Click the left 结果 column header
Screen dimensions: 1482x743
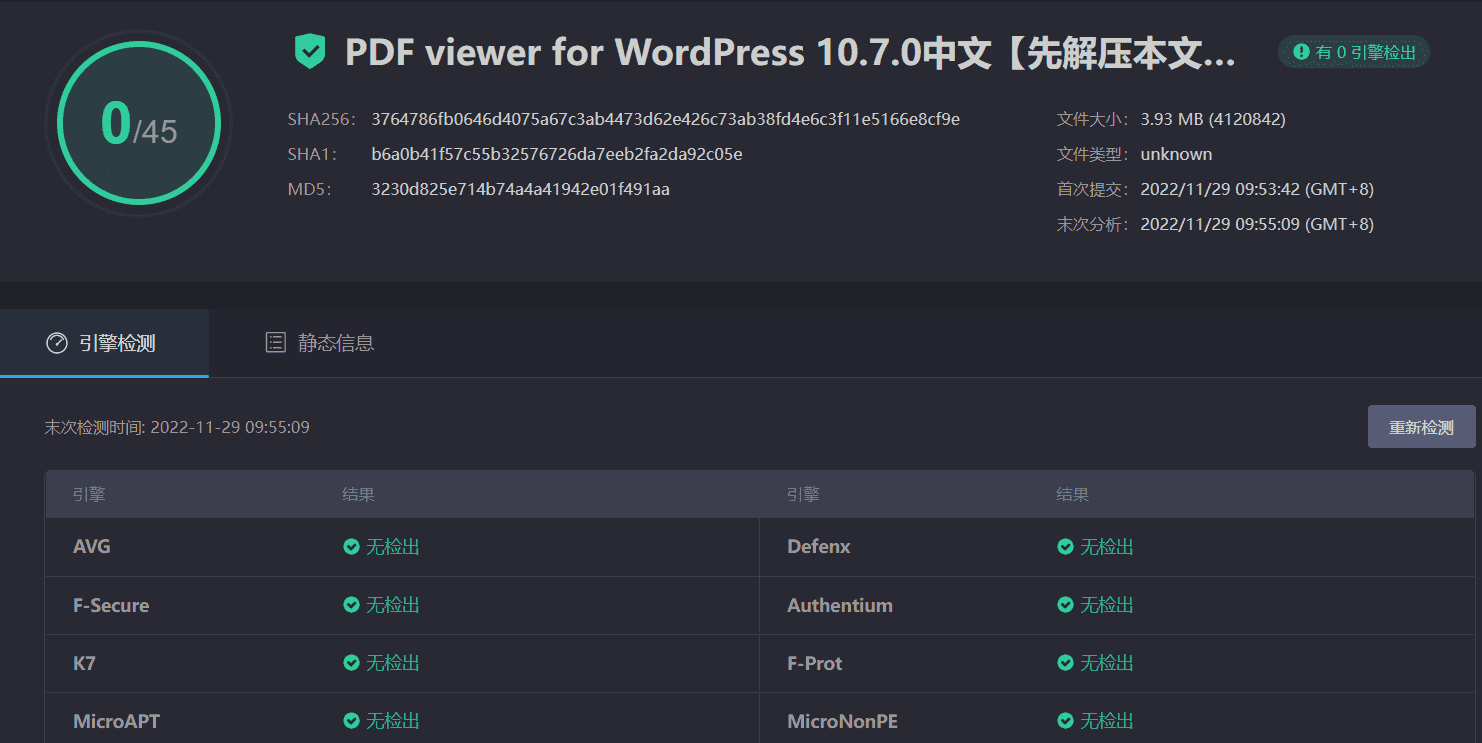358,494
